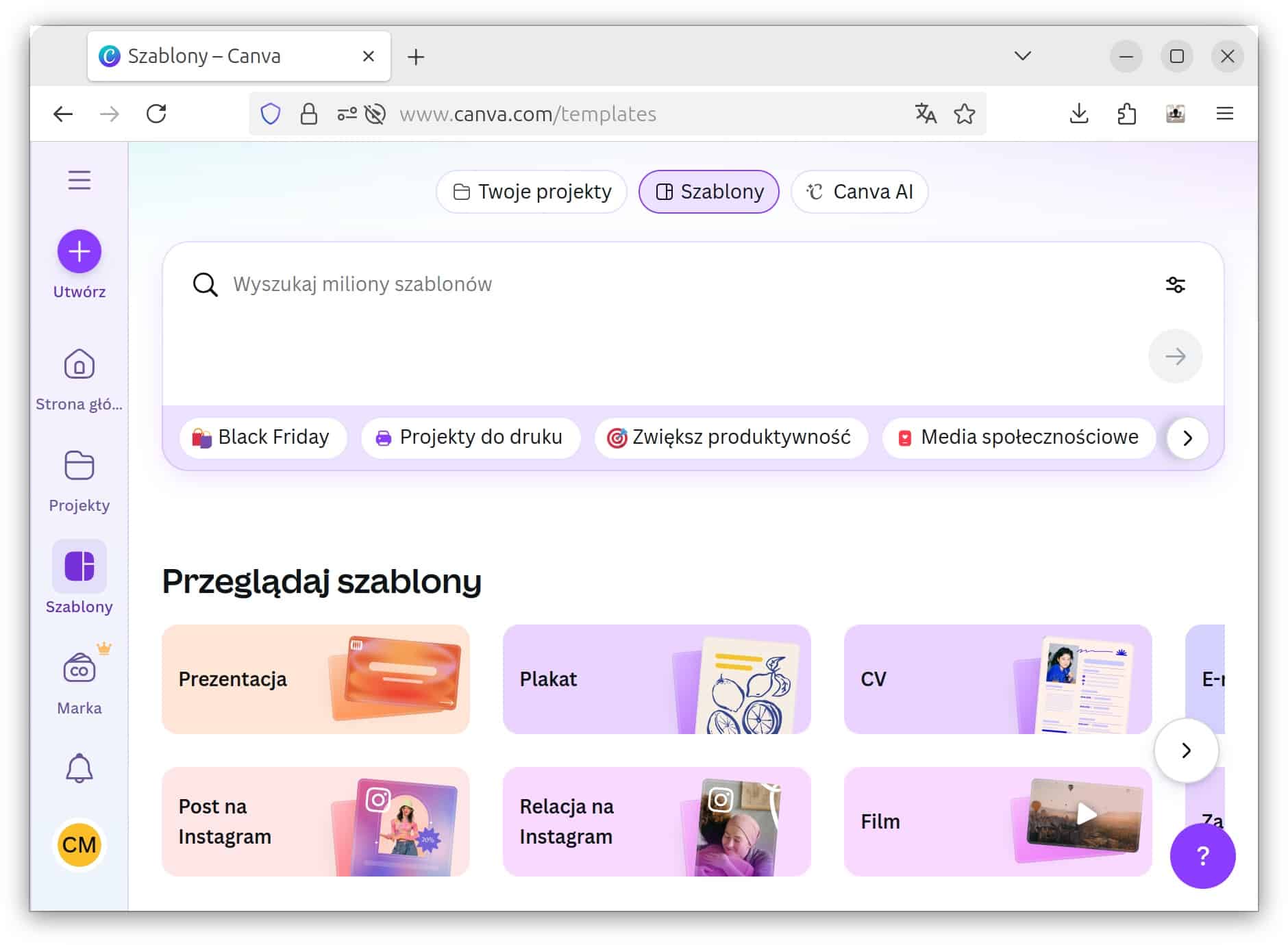The width and height of the screenshot is (1288, 945).
Task: Open Firefox application menu
Action: [1225, 114]
